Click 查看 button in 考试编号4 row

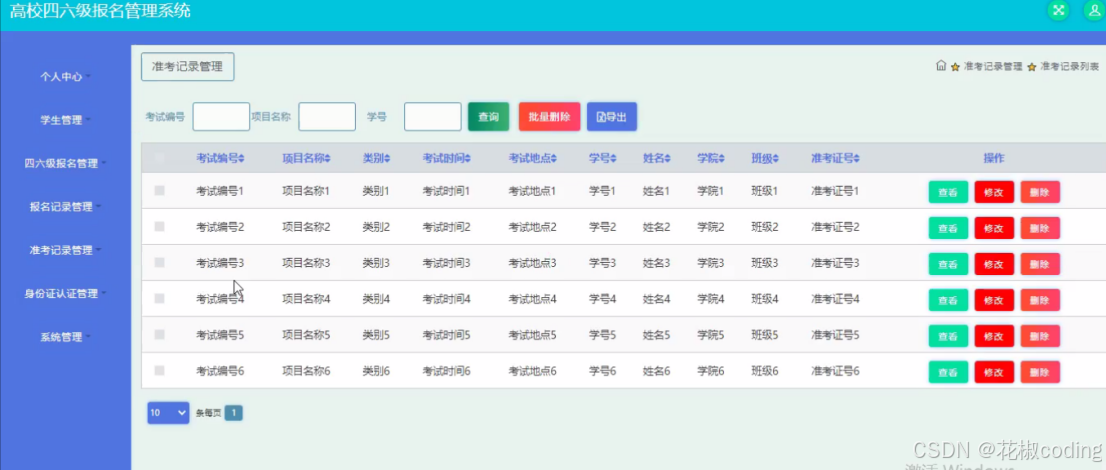(948, 300)
